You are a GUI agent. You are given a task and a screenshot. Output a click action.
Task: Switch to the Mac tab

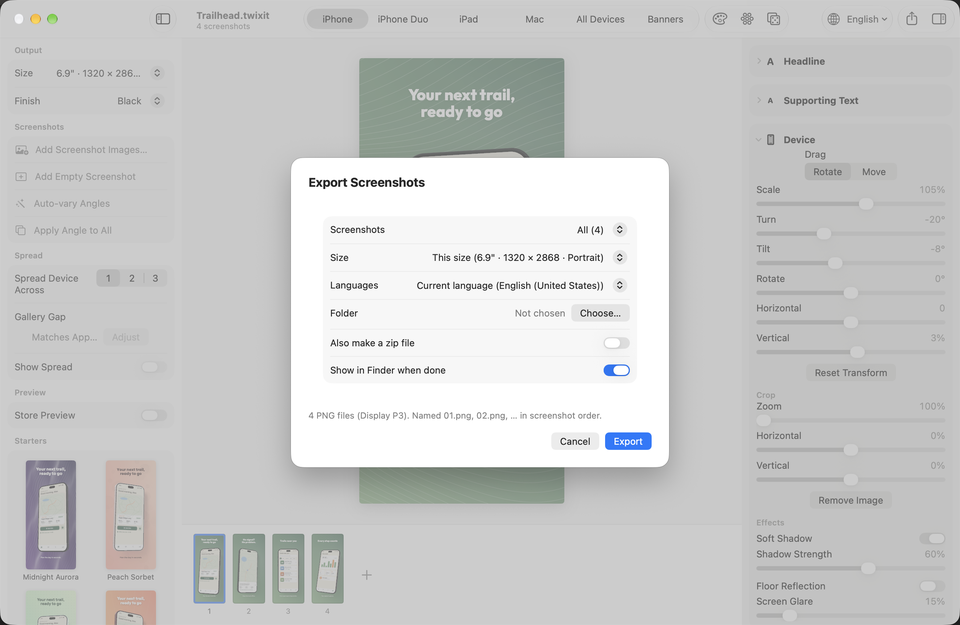534,19
